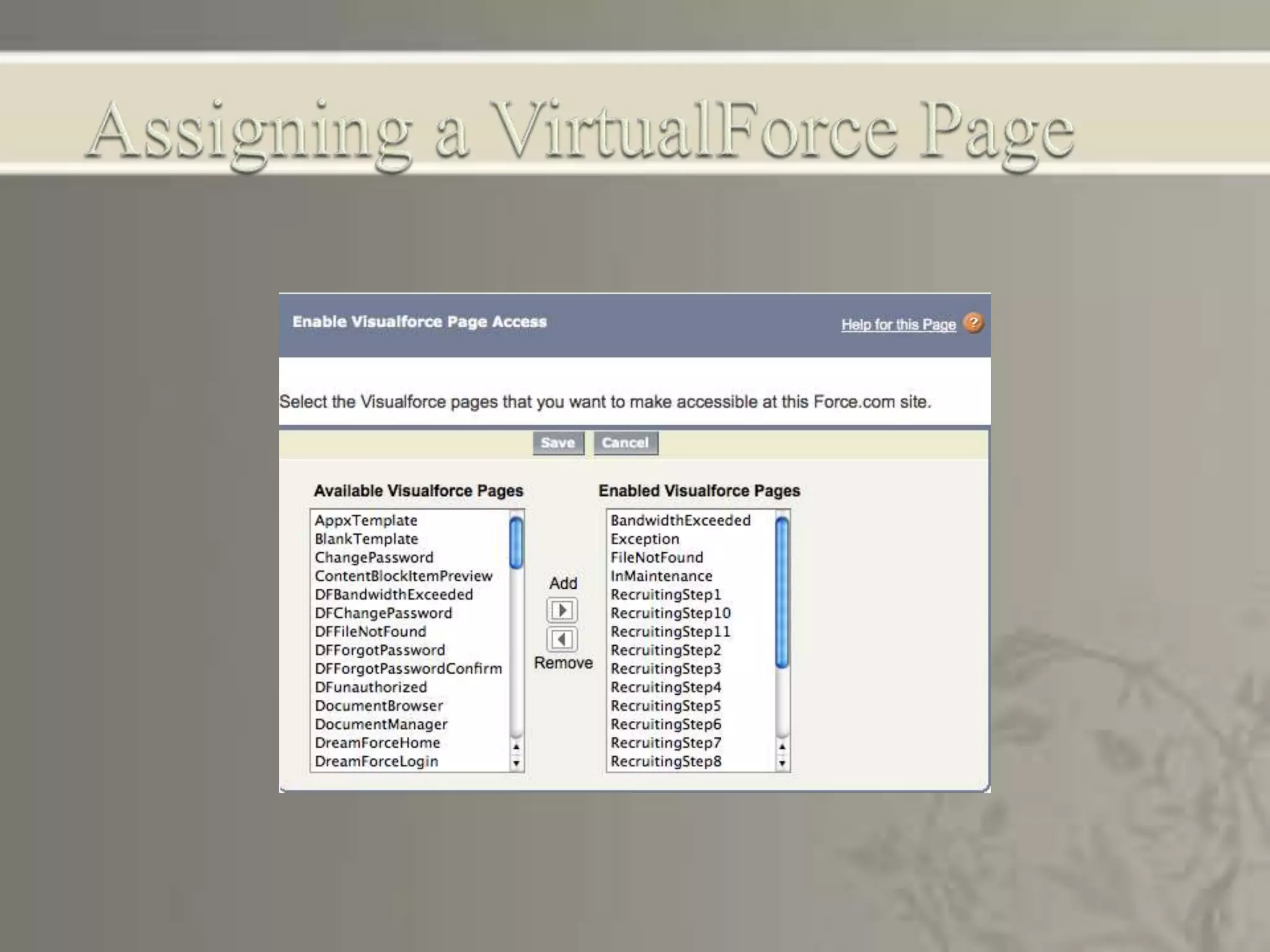Choose DreamForceLogin from Available pages
The image size is (1270, 952).
376,761
